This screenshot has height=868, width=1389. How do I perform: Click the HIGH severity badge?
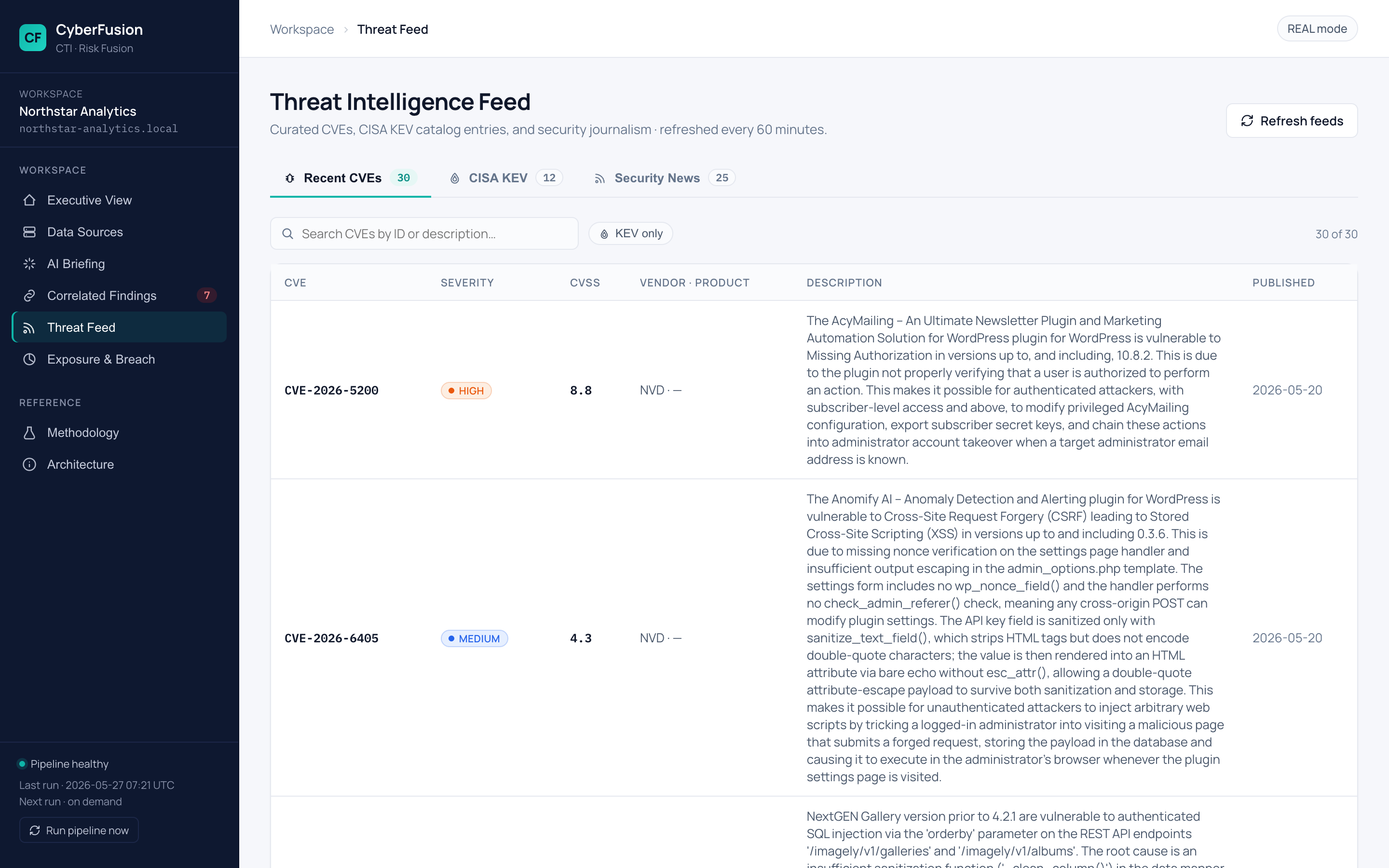click(466, 391)
